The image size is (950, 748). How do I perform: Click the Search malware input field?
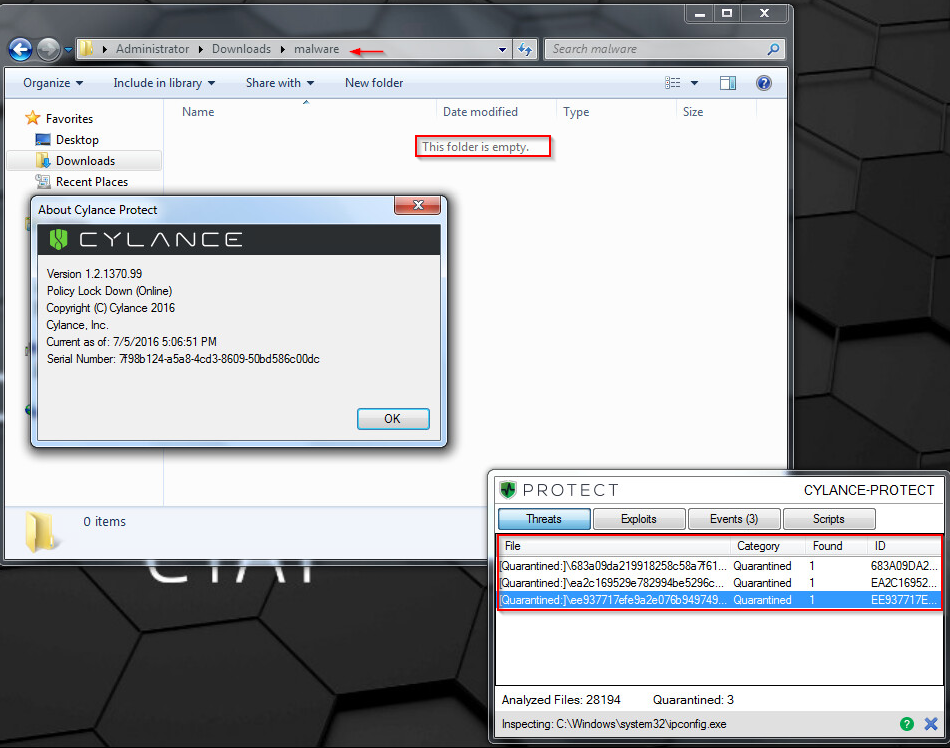click(656, 49)
